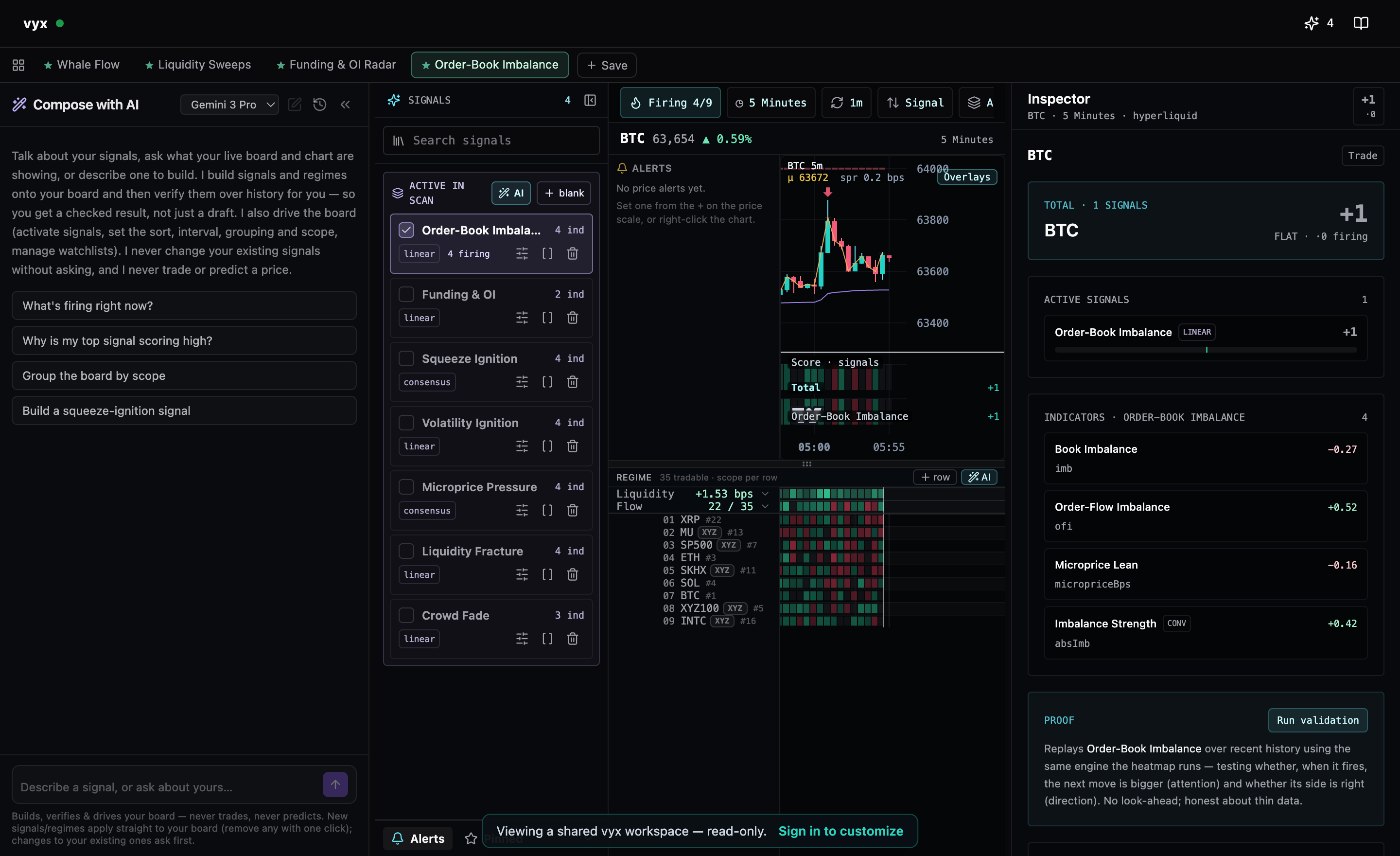
Task: Expand the Liquidity regime row chevron
Action: click(x=765, y=494)
